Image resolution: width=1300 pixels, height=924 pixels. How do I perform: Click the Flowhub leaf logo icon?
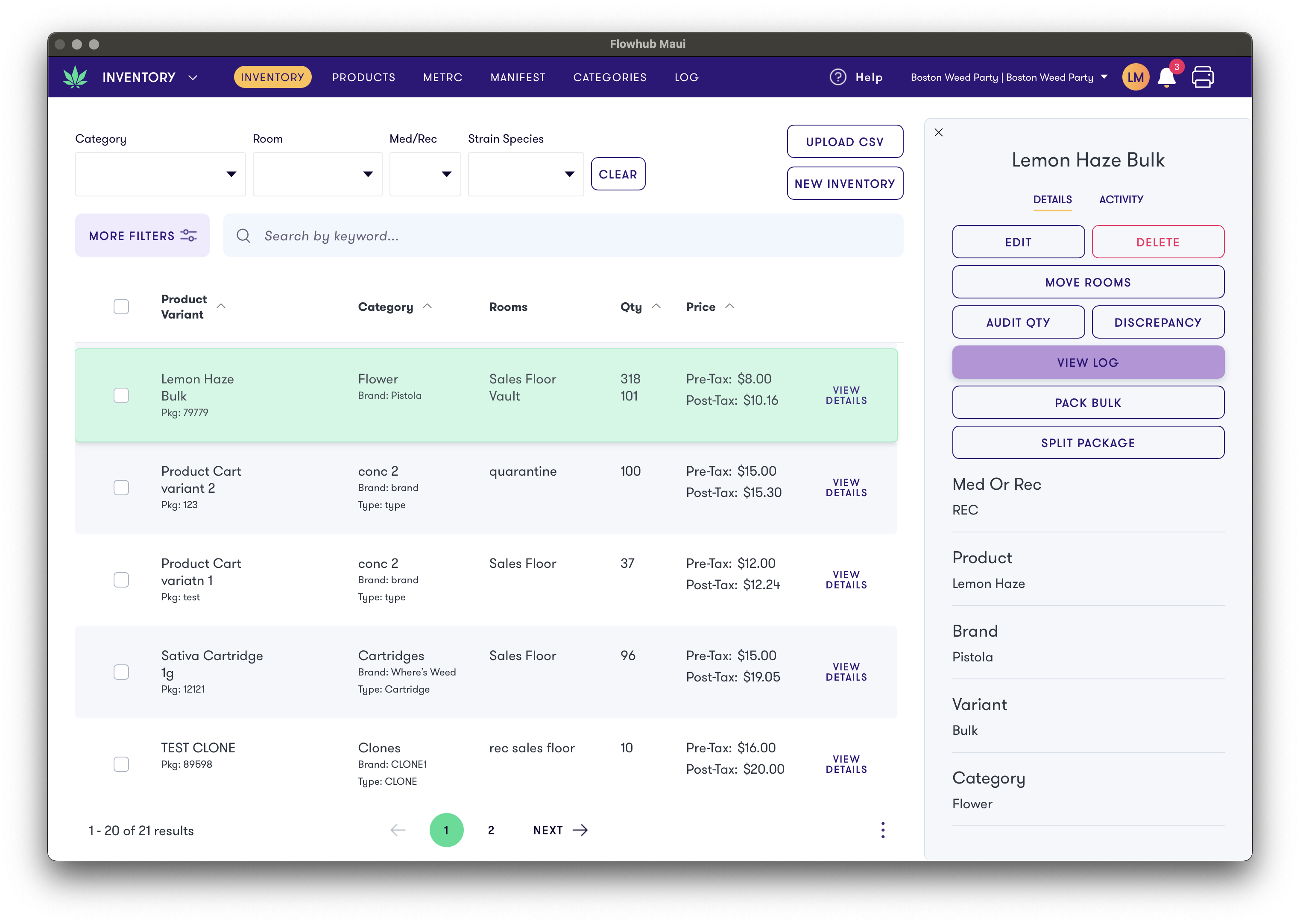click(75, 77)
